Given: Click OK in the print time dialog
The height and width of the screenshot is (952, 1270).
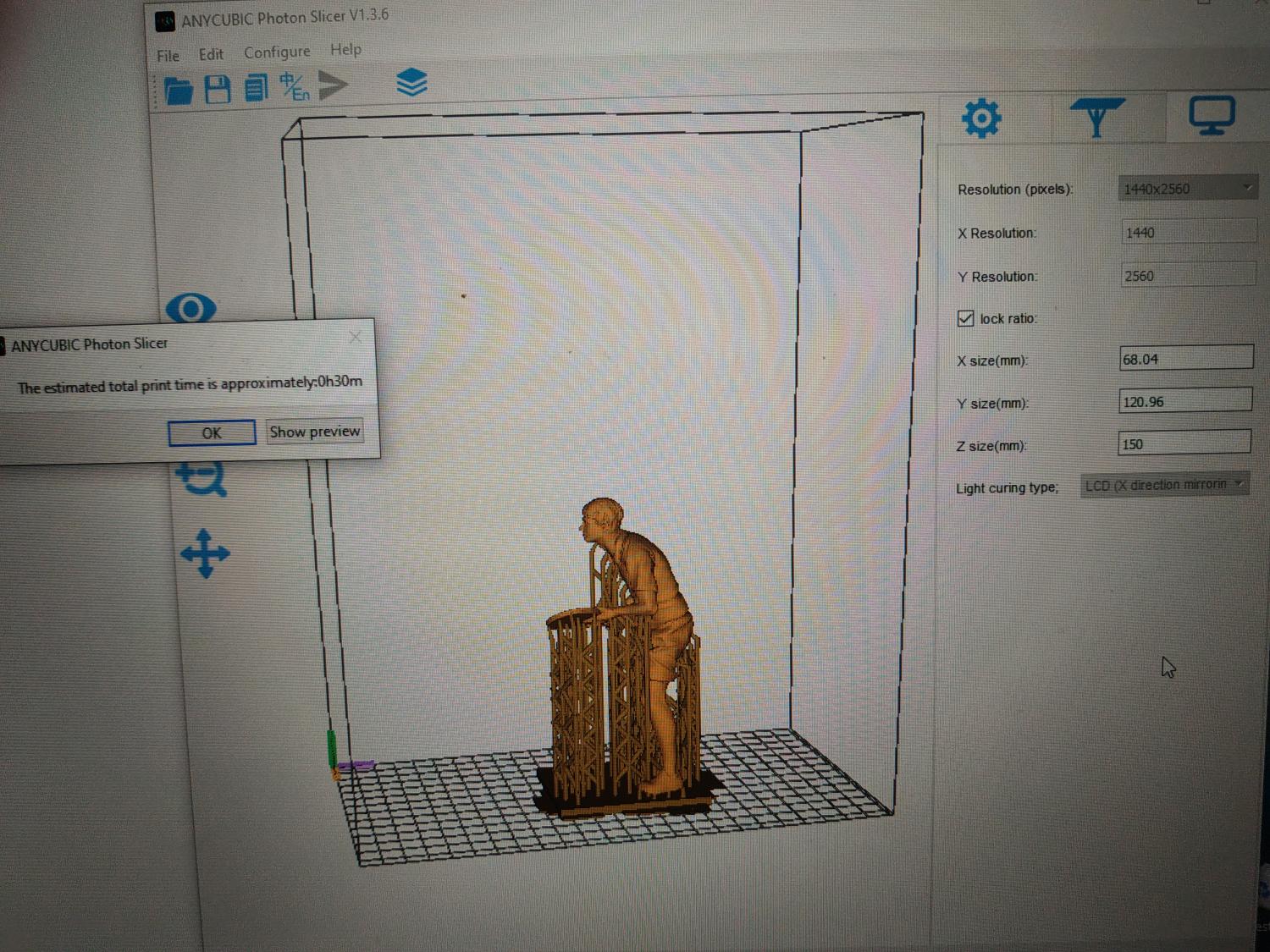Looking at the screenshot, I should [212, 432].
